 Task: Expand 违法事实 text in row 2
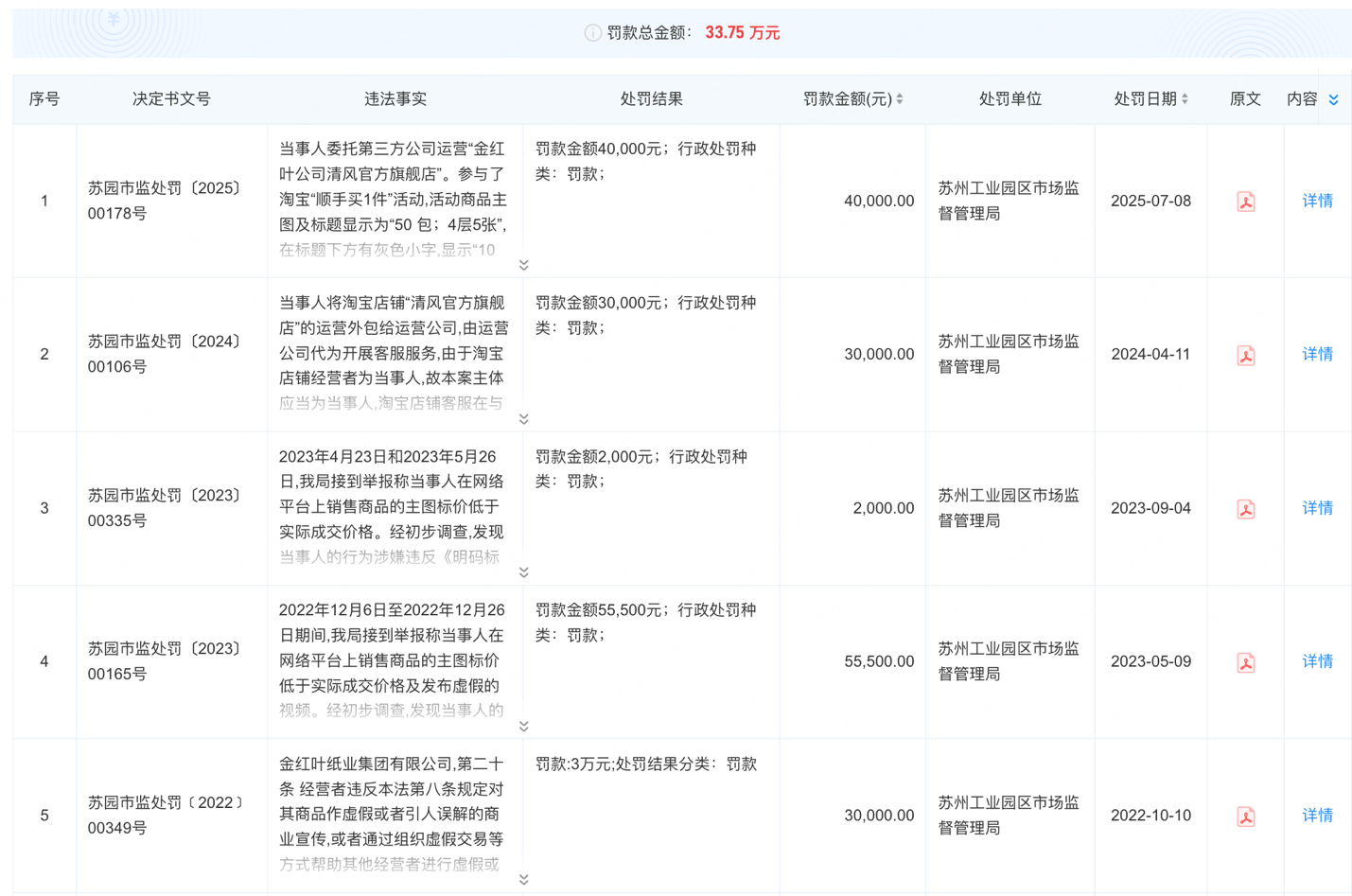pos(523,419)
